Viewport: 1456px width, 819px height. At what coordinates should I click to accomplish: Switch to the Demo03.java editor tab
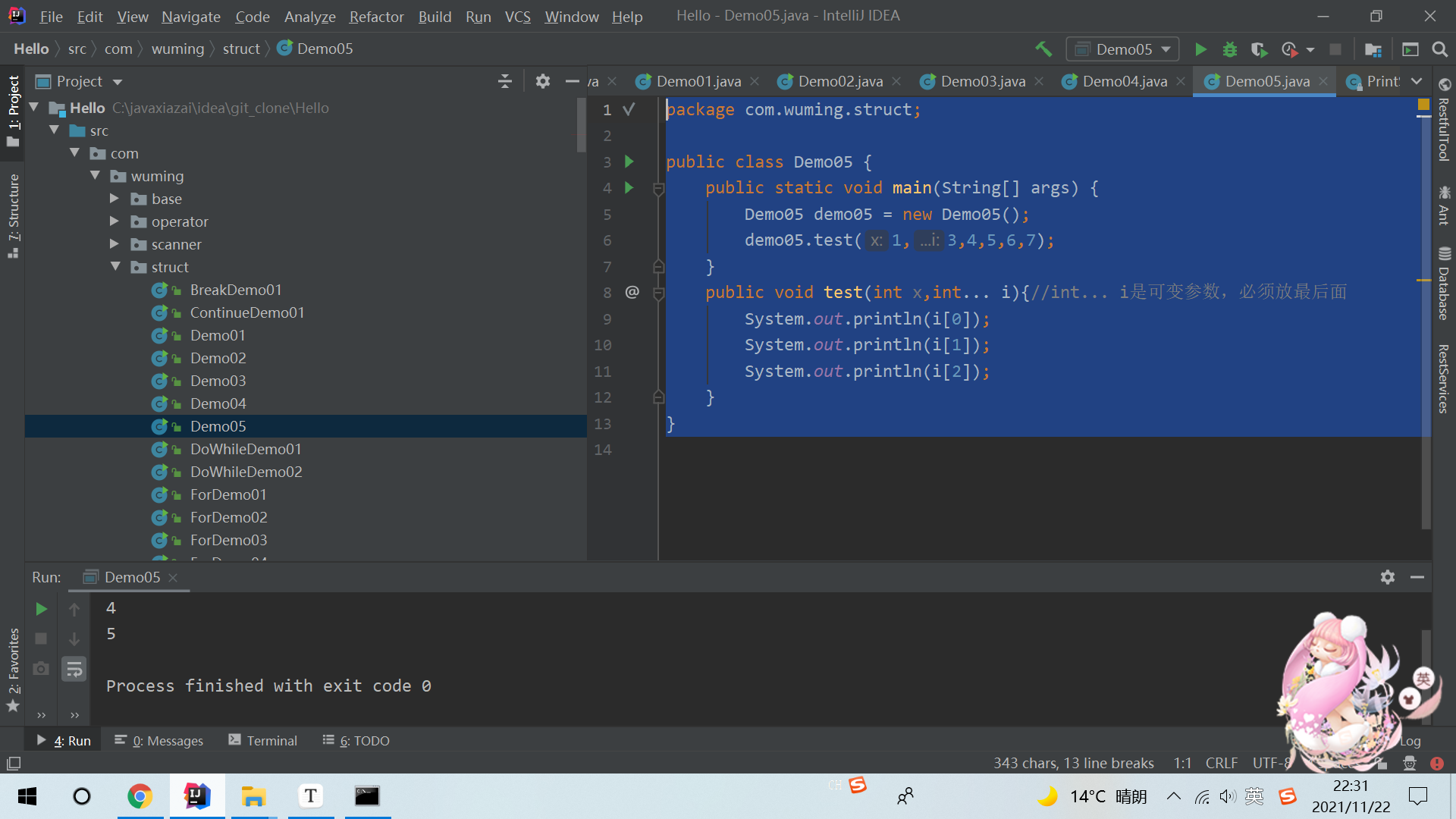click(x=982, y=81)
